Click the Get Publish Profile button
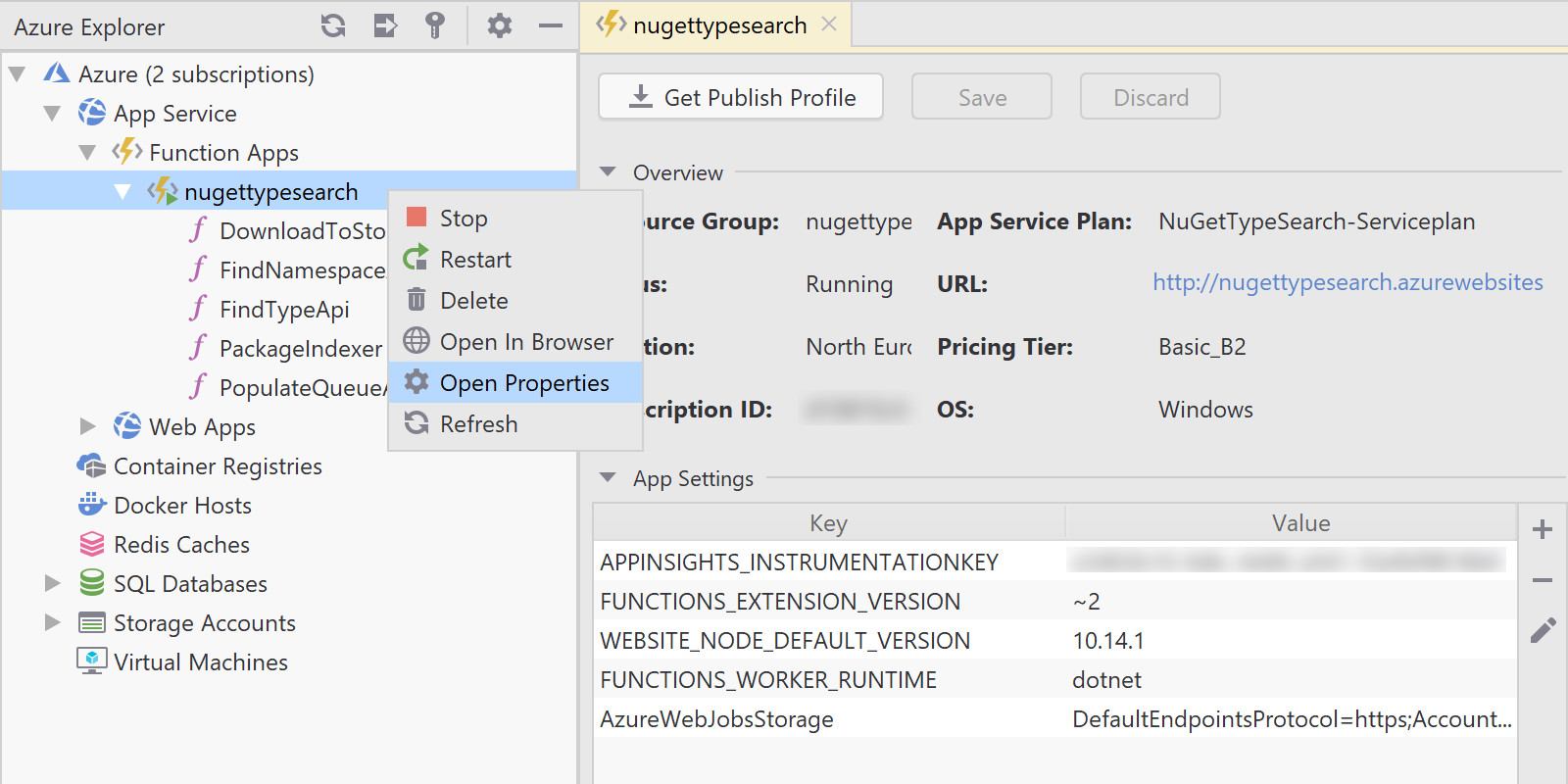This screenshot has width=1568, height=784. click(741, 97)
